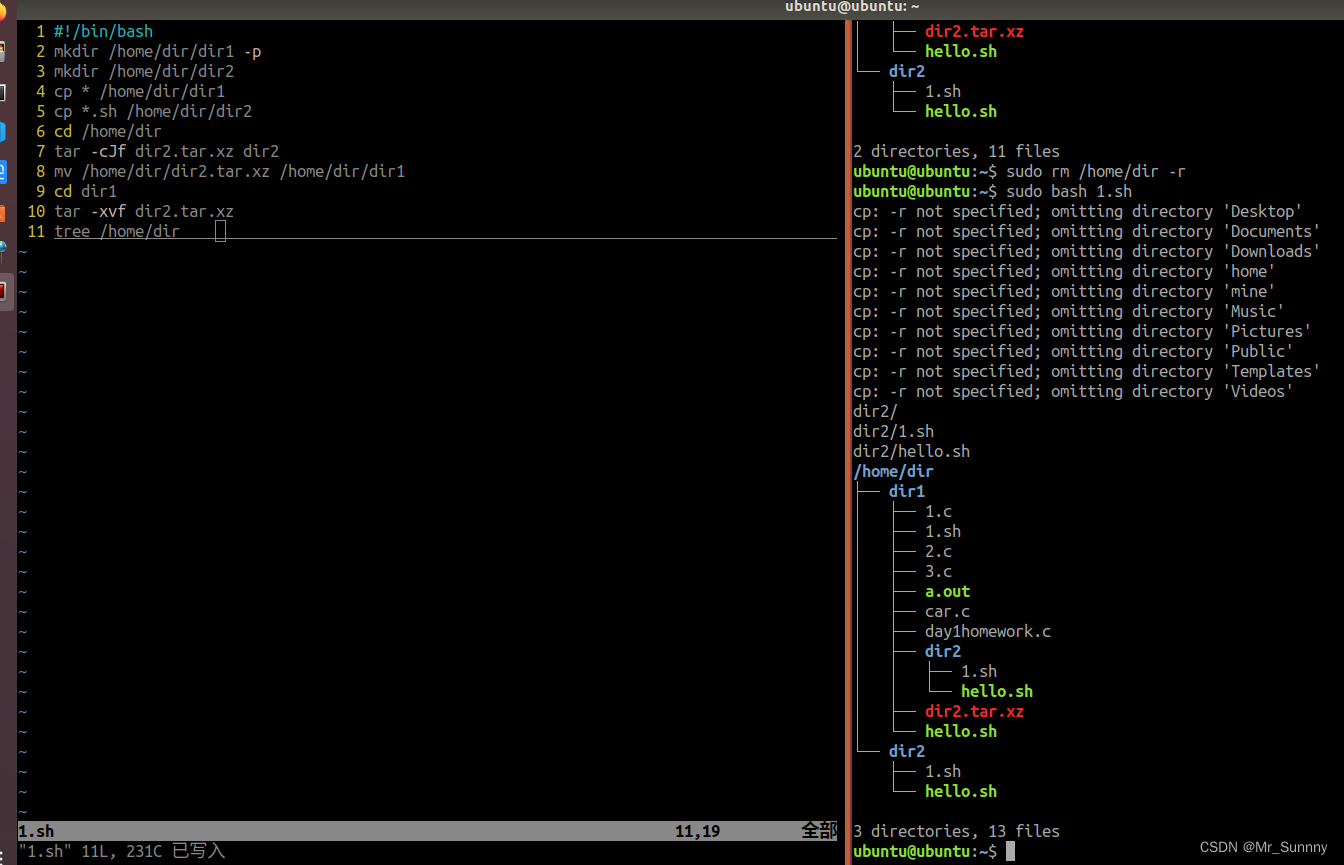
Task: Click the 'tree /home/dir' line in vim
Action: coord(117,231)
